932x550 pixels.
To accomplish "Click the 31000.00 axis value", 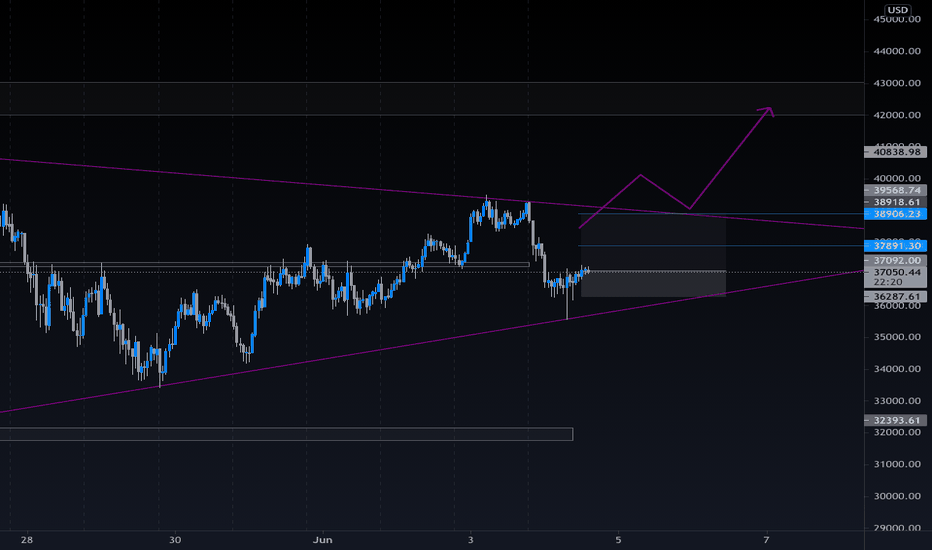I will point(897,464).
